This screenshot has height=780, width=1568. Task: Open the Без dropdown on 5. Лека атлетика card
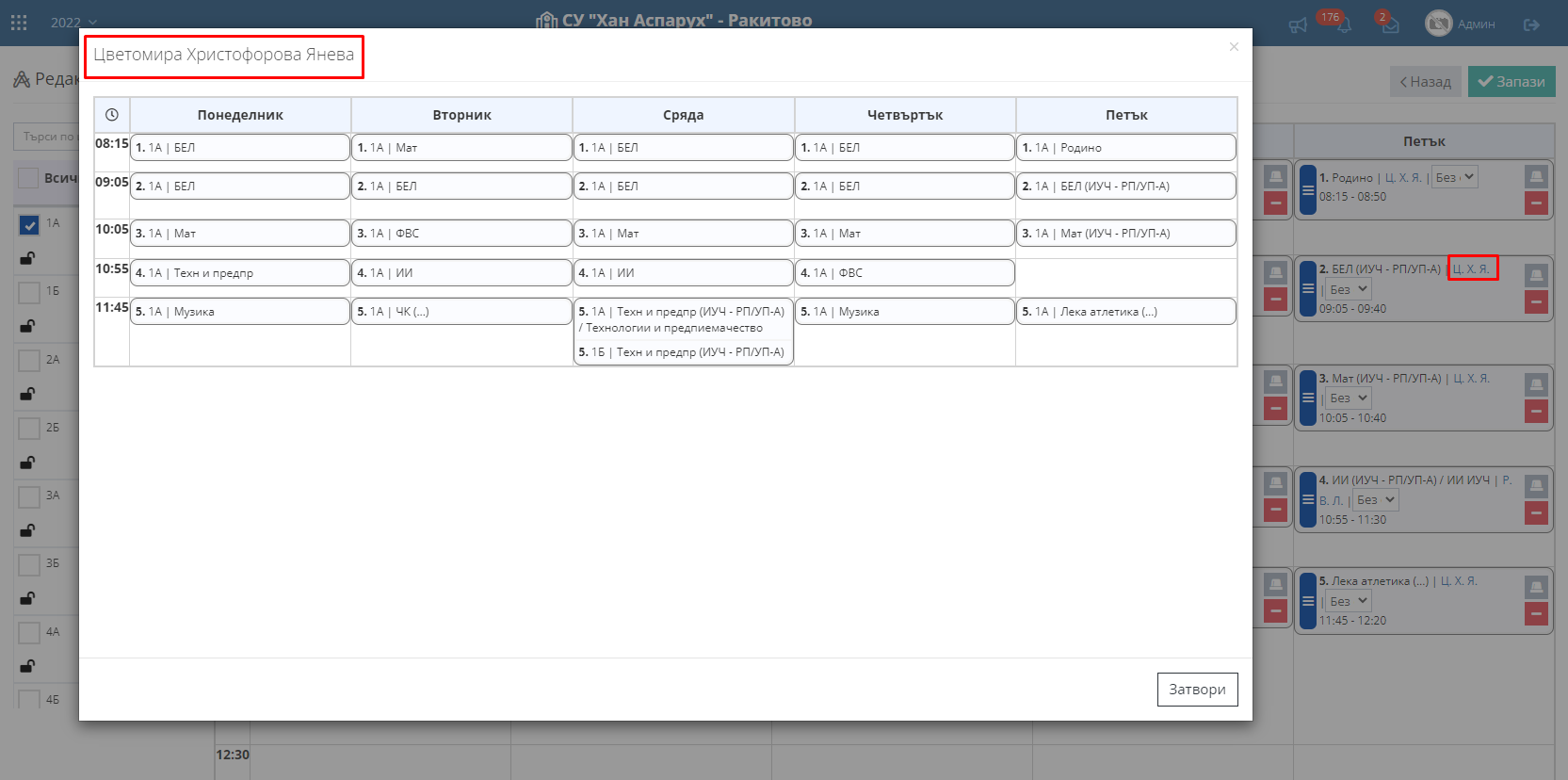click(1349, 601)
